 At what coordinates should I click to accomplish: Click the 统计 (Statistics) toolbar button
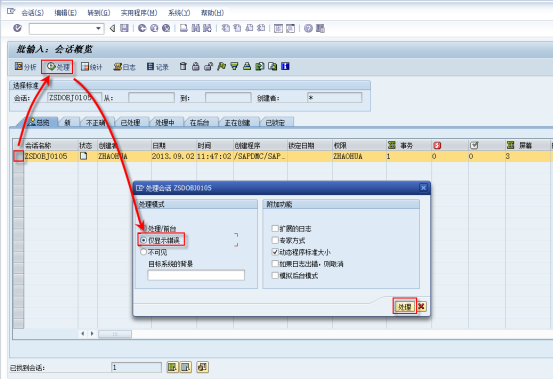[x=91, y=67]
